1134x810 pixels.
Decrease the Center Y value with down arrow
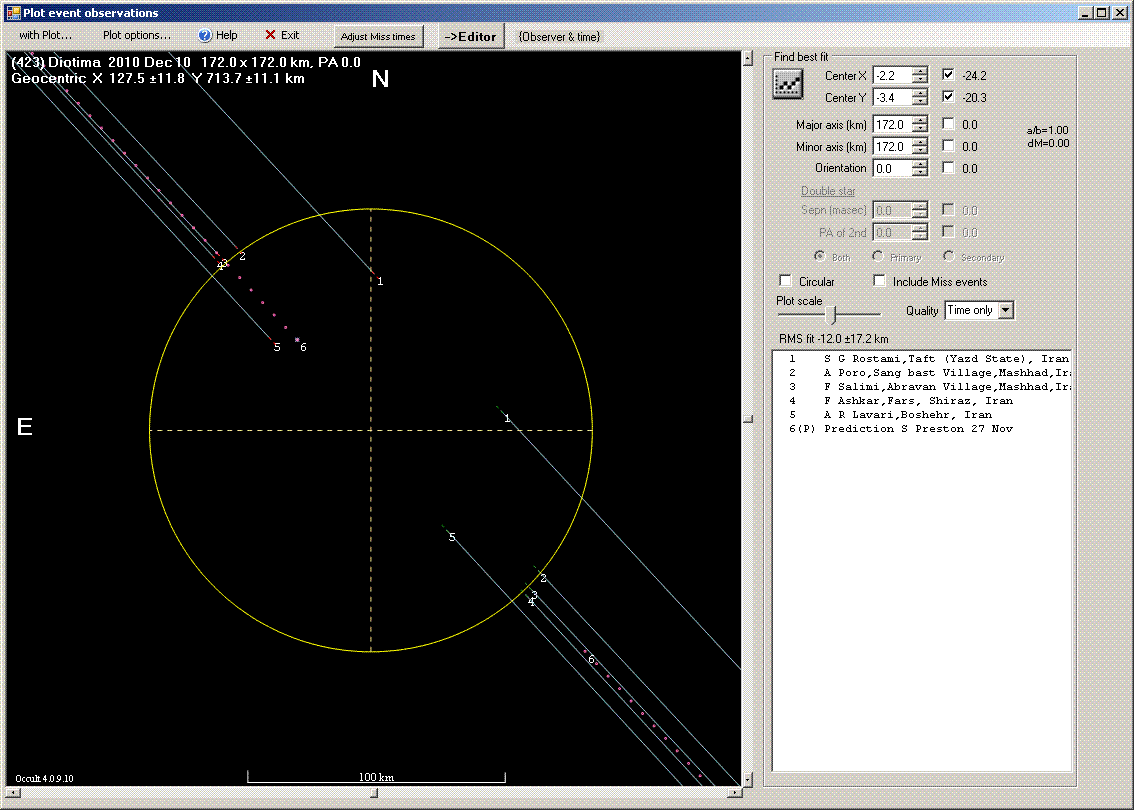tap(919, 101)
